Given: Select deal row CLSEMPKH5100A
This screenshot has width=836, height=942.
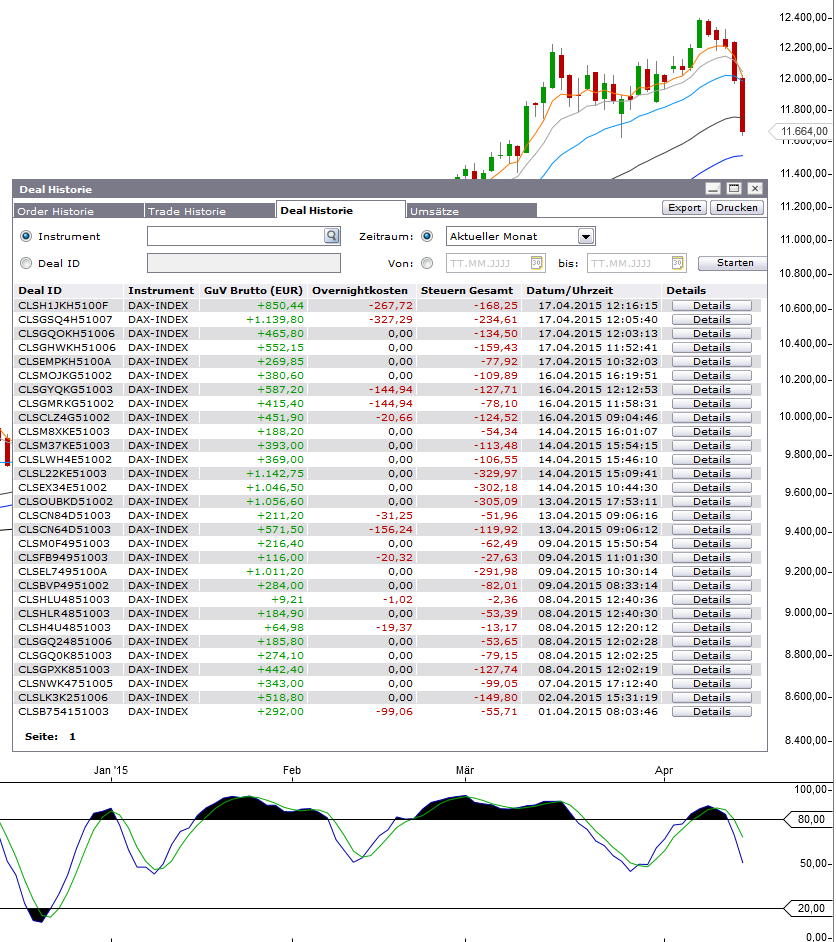Looking at the screenshot, I should [x=387, y=362].
